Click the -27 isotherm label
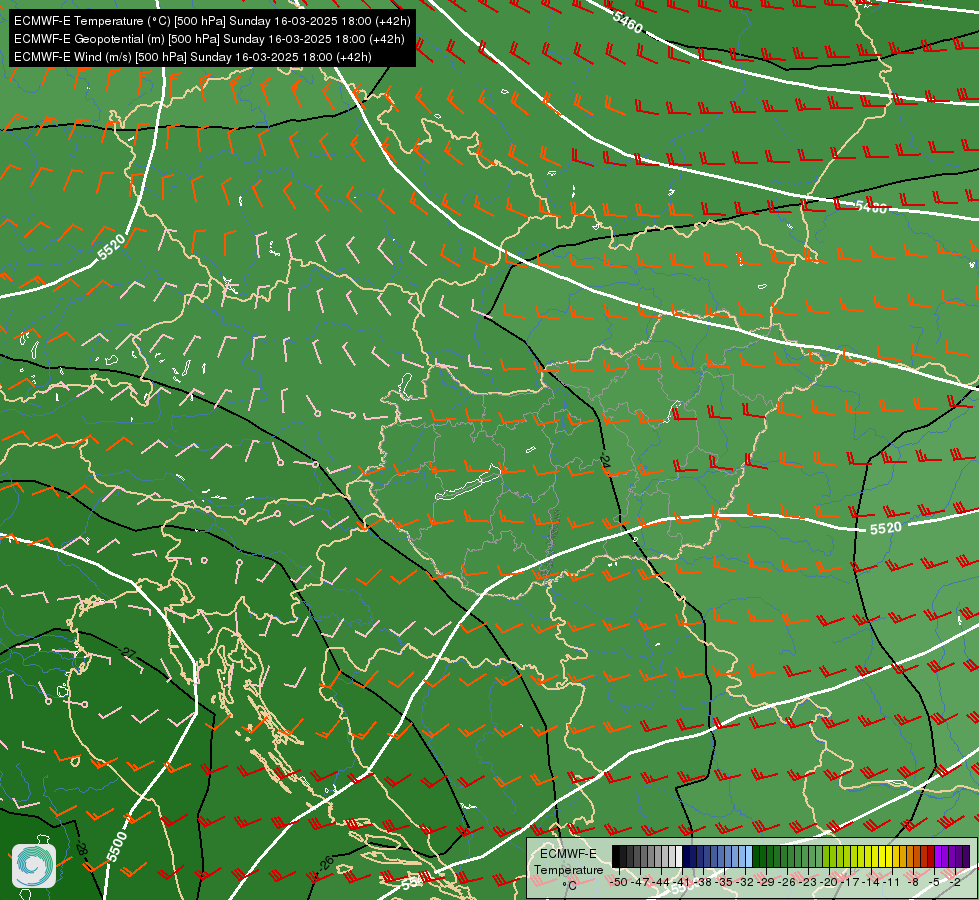The width and height of the screenshot is (979, 900). click(x=128, y=653)
